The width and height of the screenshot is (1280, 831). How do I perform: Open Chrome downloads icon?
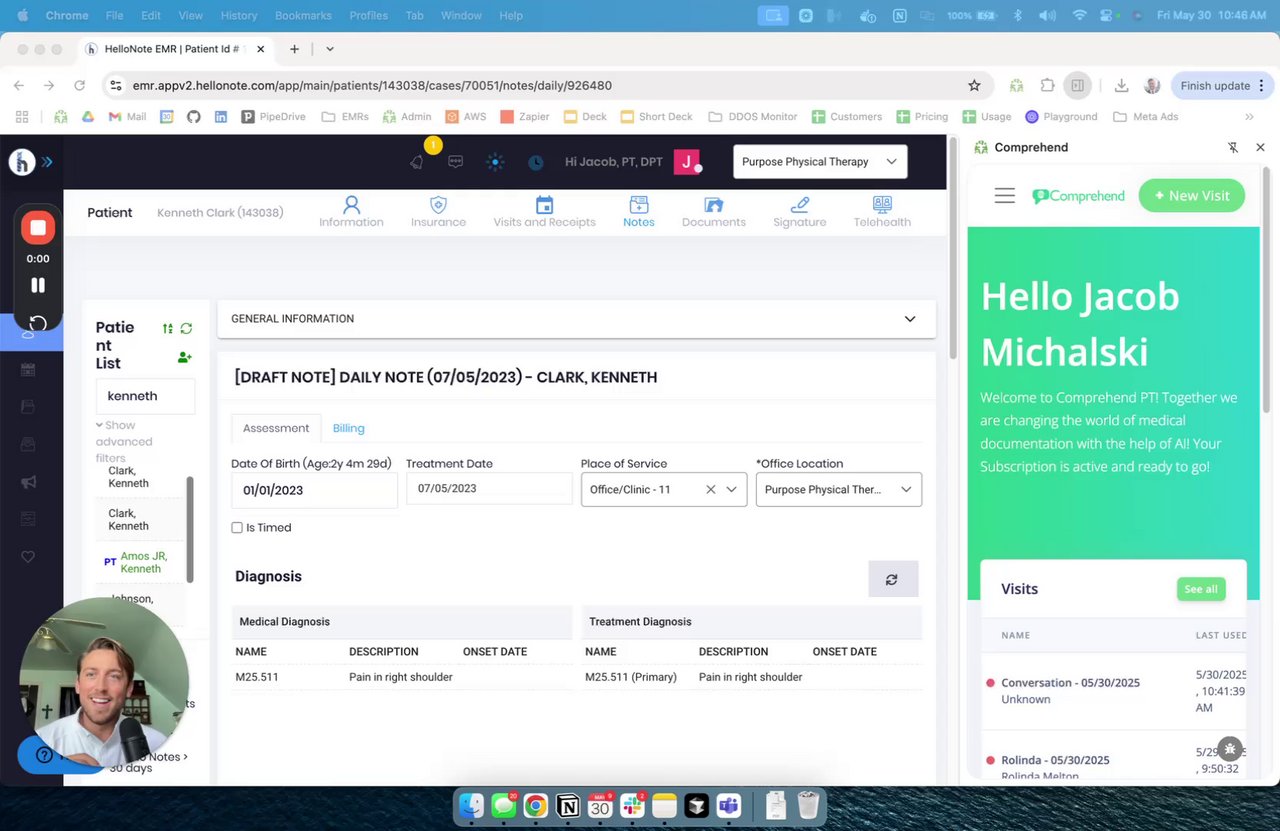coord(1121,86)
